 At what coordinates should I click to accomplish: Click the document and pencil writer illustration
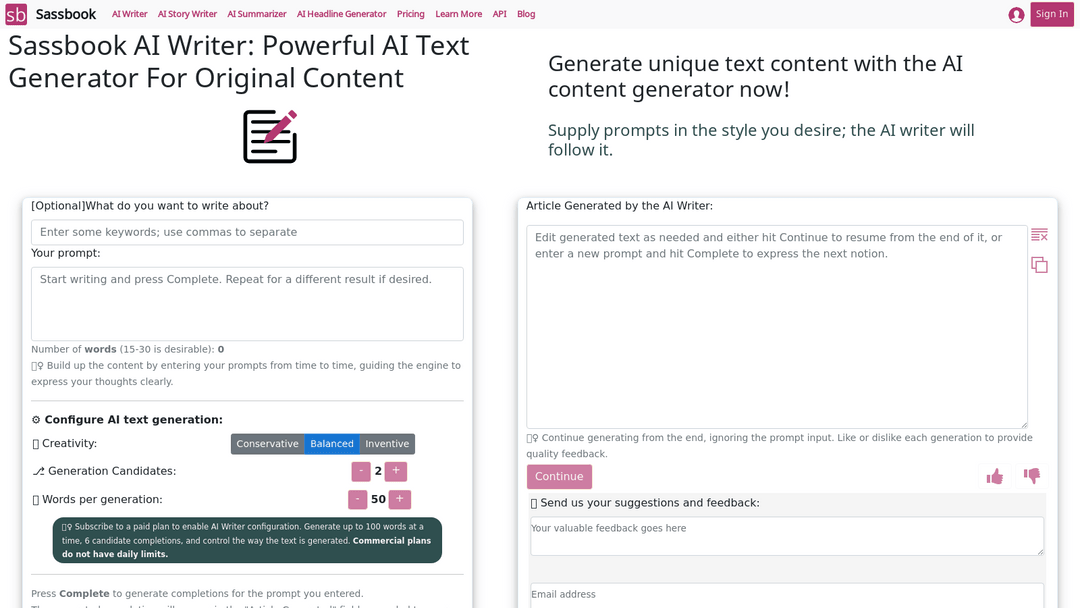[x=270, y=136]
